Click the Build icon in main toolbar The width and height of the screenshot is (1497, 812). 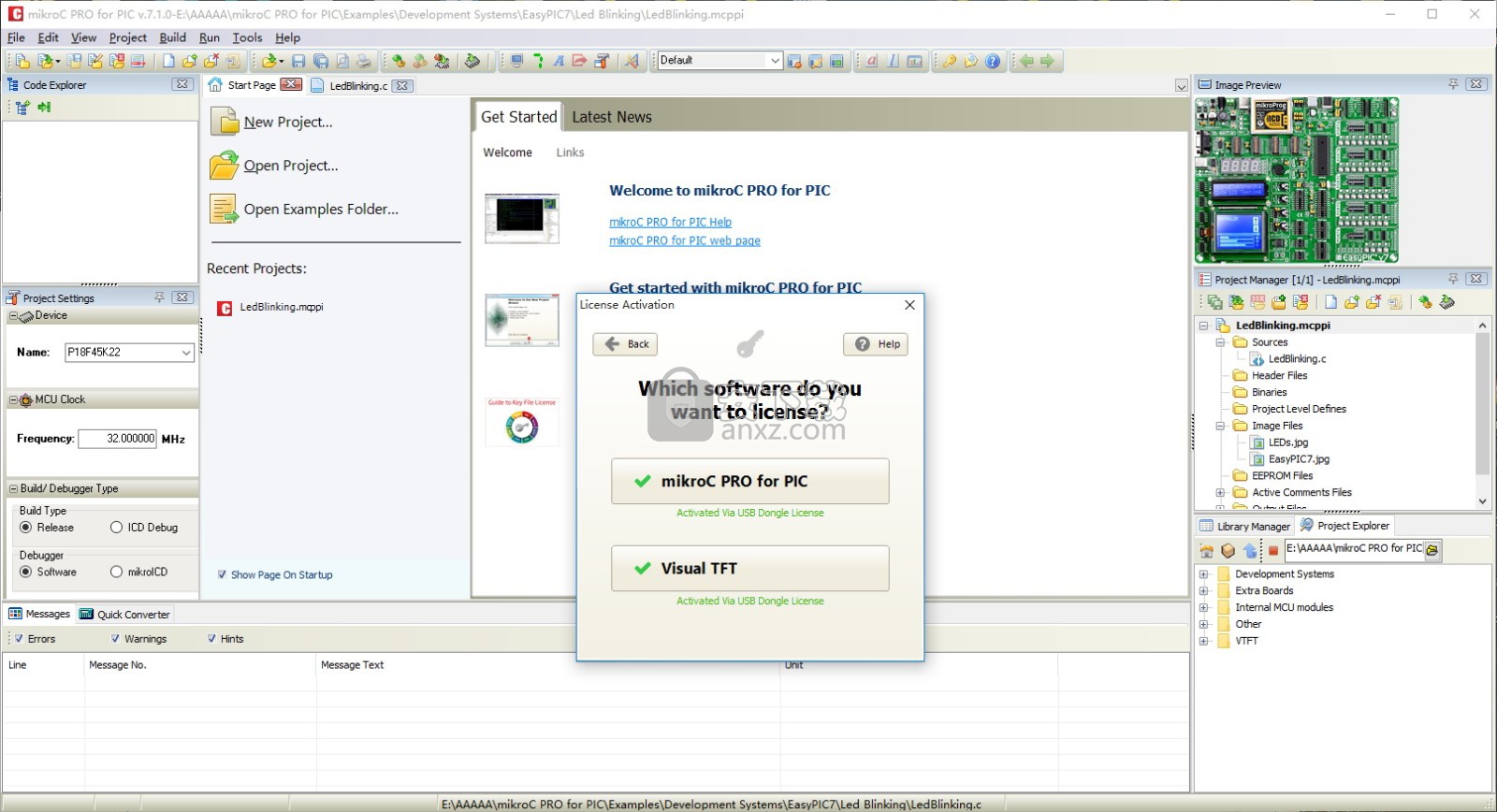click(399, 62)
